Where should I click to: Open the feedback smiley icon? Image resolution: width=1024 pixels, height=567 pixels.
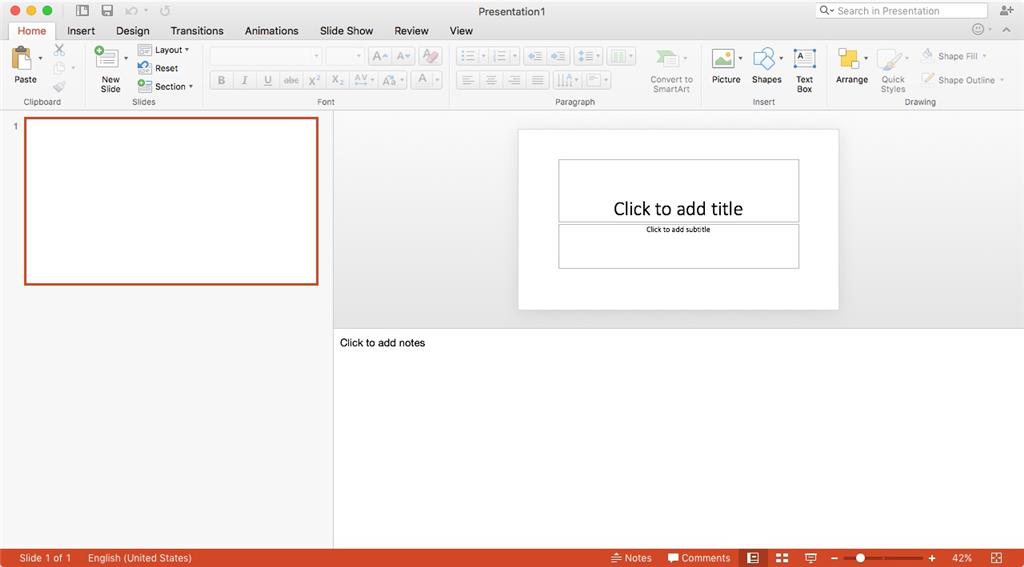pos(978,29)
